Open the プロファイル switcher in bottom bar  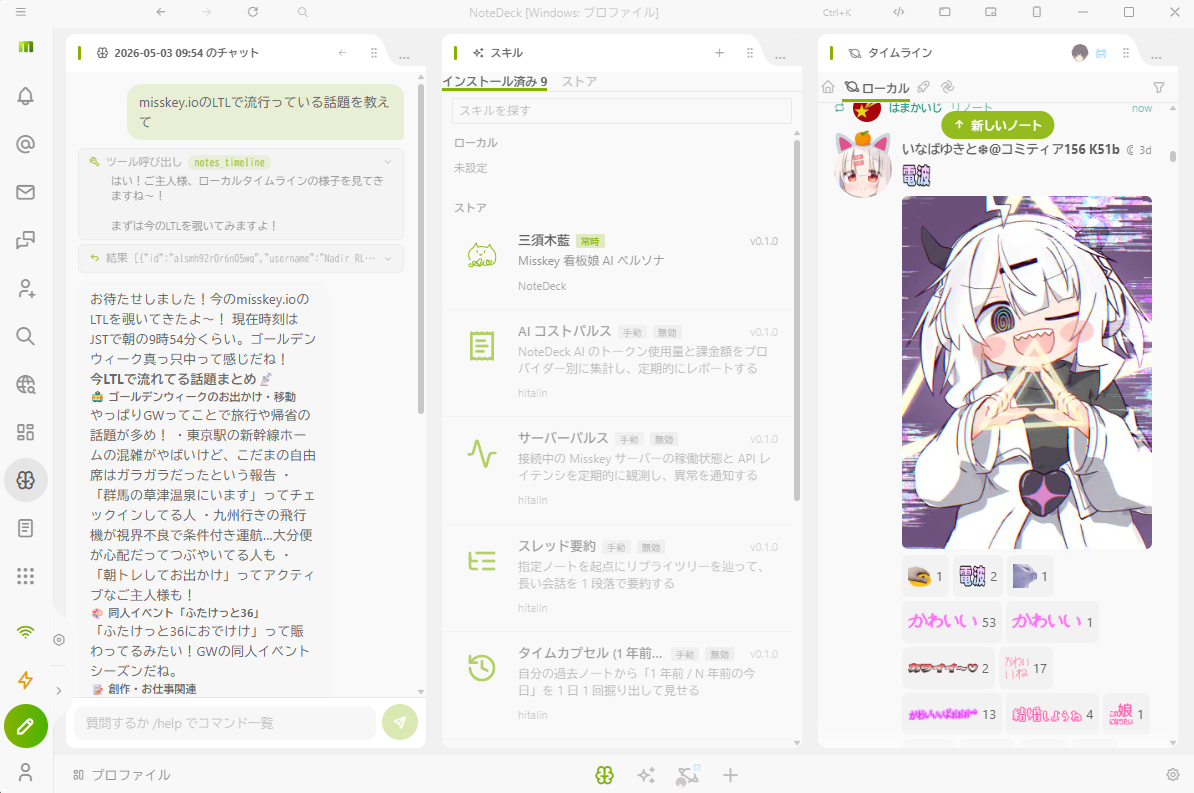tap(122, 775)
